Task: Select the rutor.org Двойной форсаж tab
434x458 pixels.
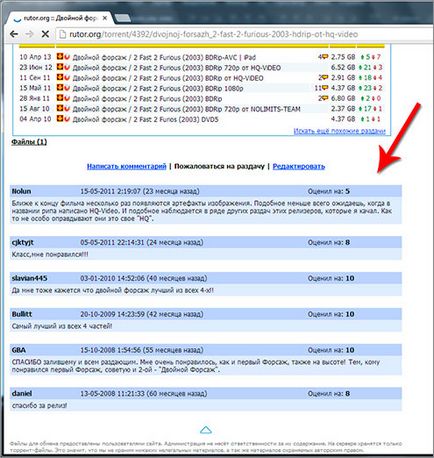Action: coord(60,18)
